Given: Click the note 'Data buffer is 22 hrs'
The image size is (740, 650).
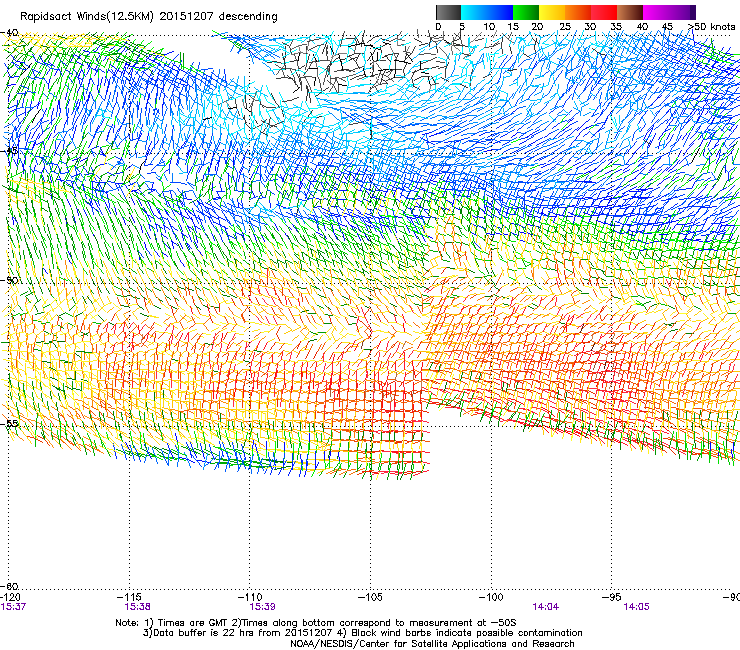Looking at the screenshot, I should [204, 633].
